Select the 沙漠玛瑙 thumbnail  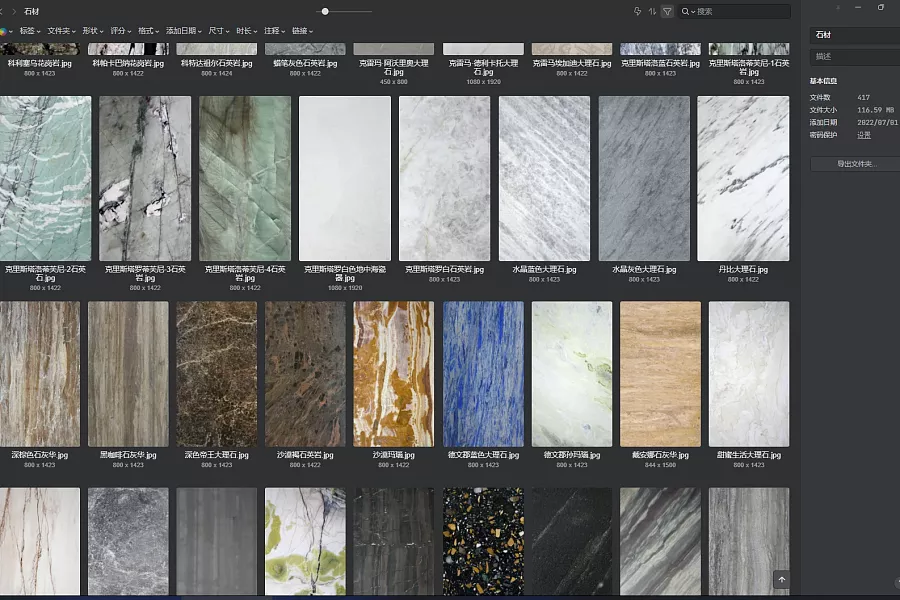coord(394,374)
